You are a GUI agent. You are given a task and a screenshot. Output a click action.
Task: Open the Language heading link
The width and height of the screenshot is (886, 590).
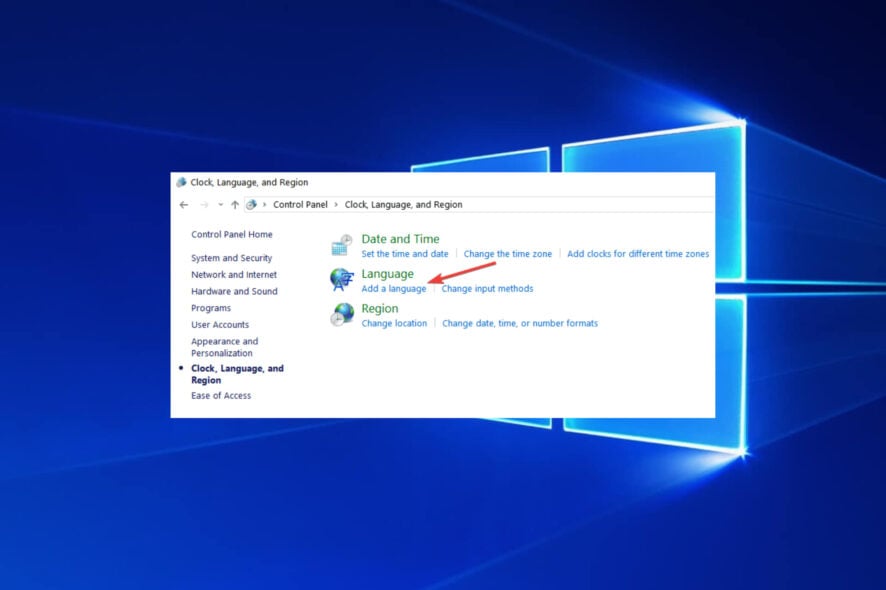(388, 274)
